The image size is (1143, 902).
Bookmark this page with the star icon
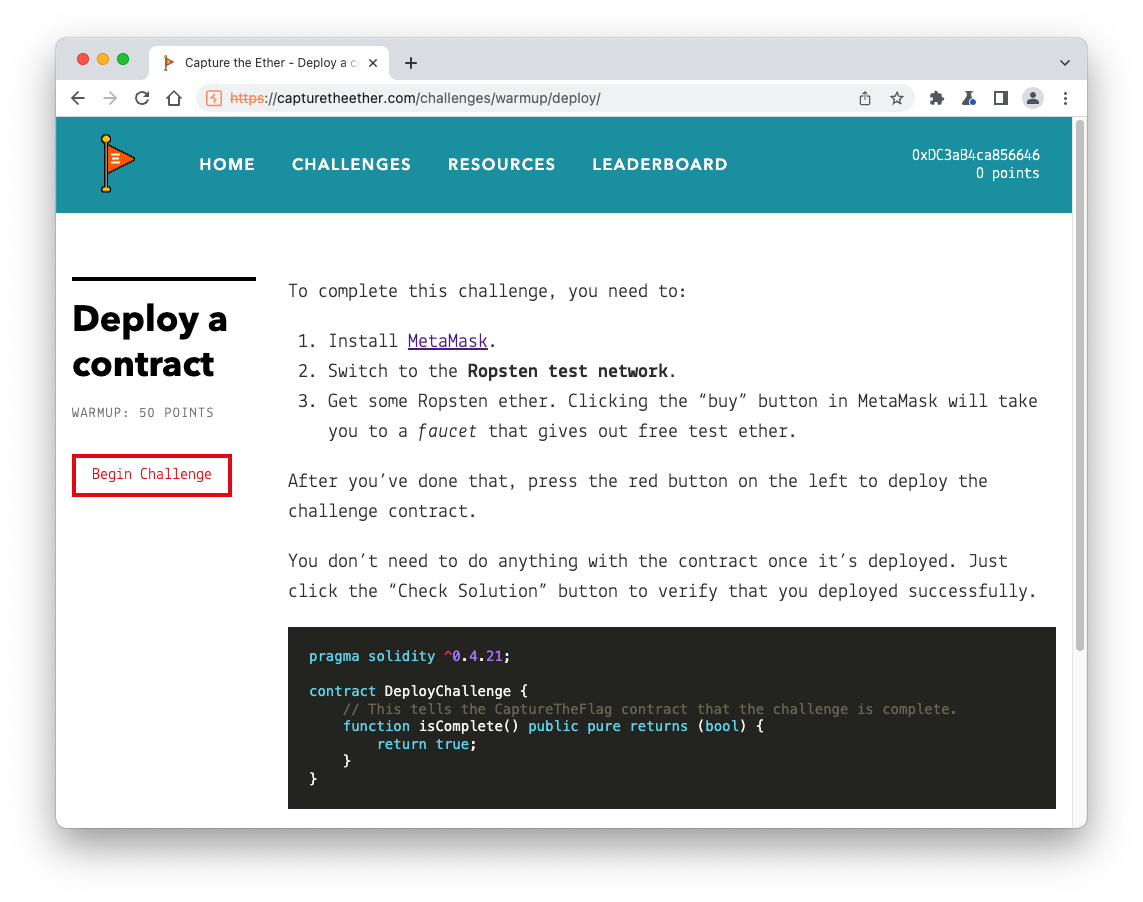897,98
